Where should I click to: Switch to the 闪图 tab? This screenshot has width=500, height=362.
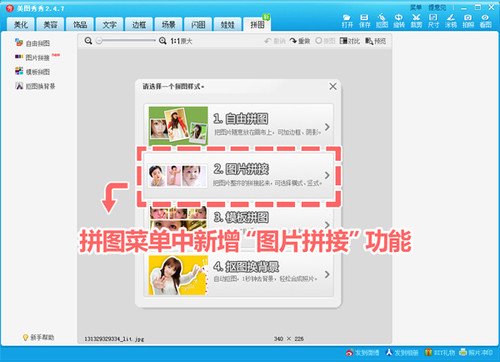point(198,24)
